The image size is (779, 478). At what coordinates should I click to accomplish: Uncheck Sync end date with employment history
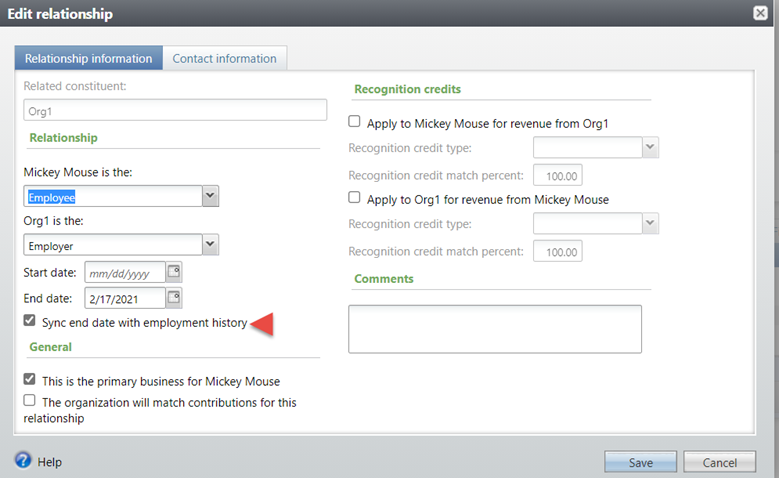[29, 320]
